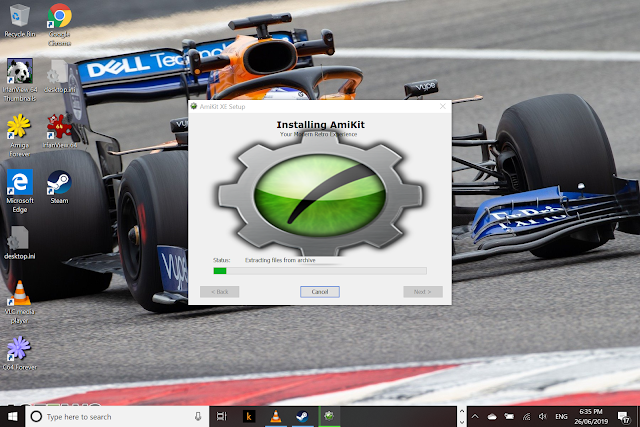
Task: Select the desktop.ini file beside IrfanView Thumbnails
Action: [60, 76]
